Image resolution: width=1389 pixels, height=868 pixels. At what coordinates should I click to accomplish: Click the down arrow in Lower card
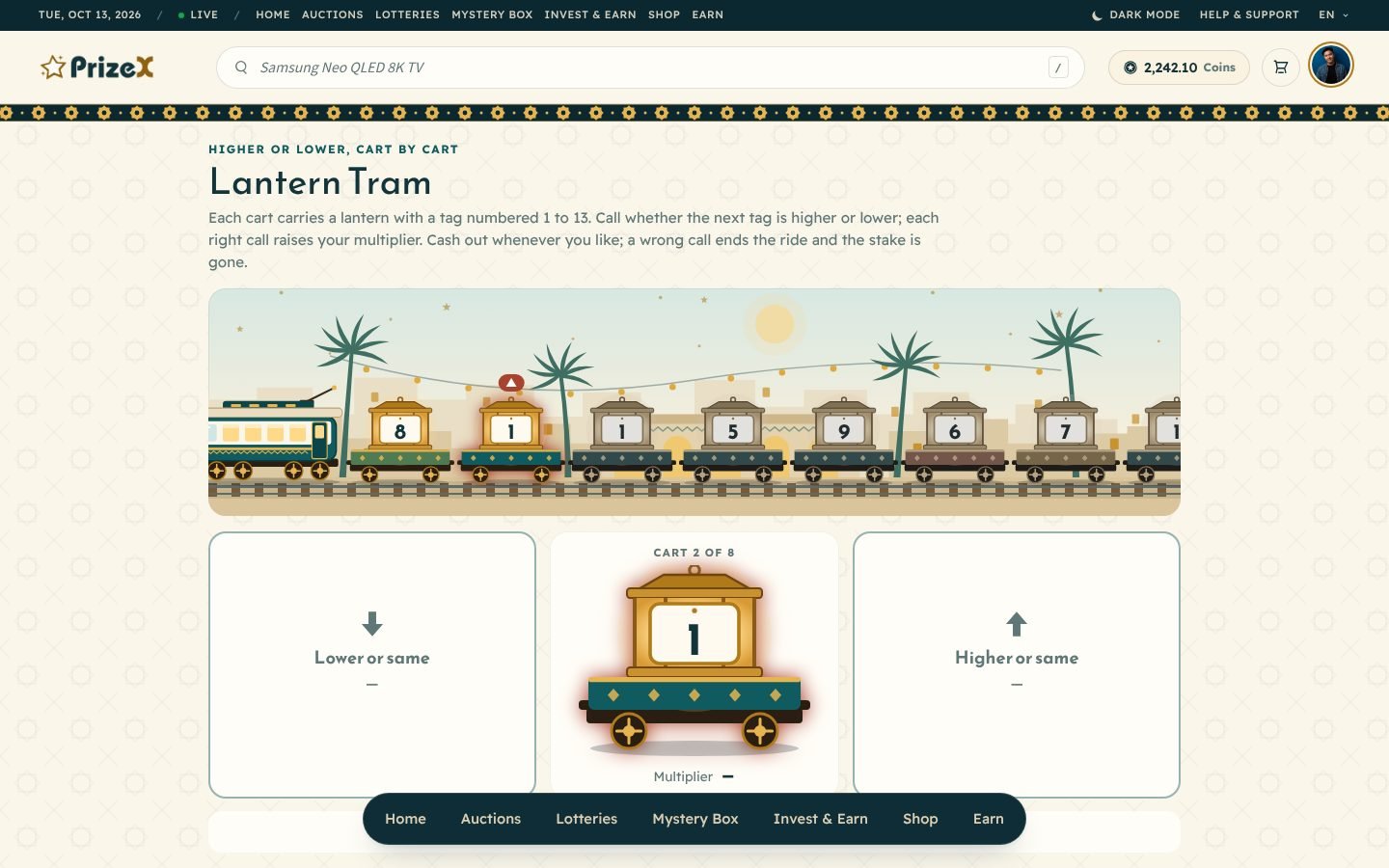[372, 624]
